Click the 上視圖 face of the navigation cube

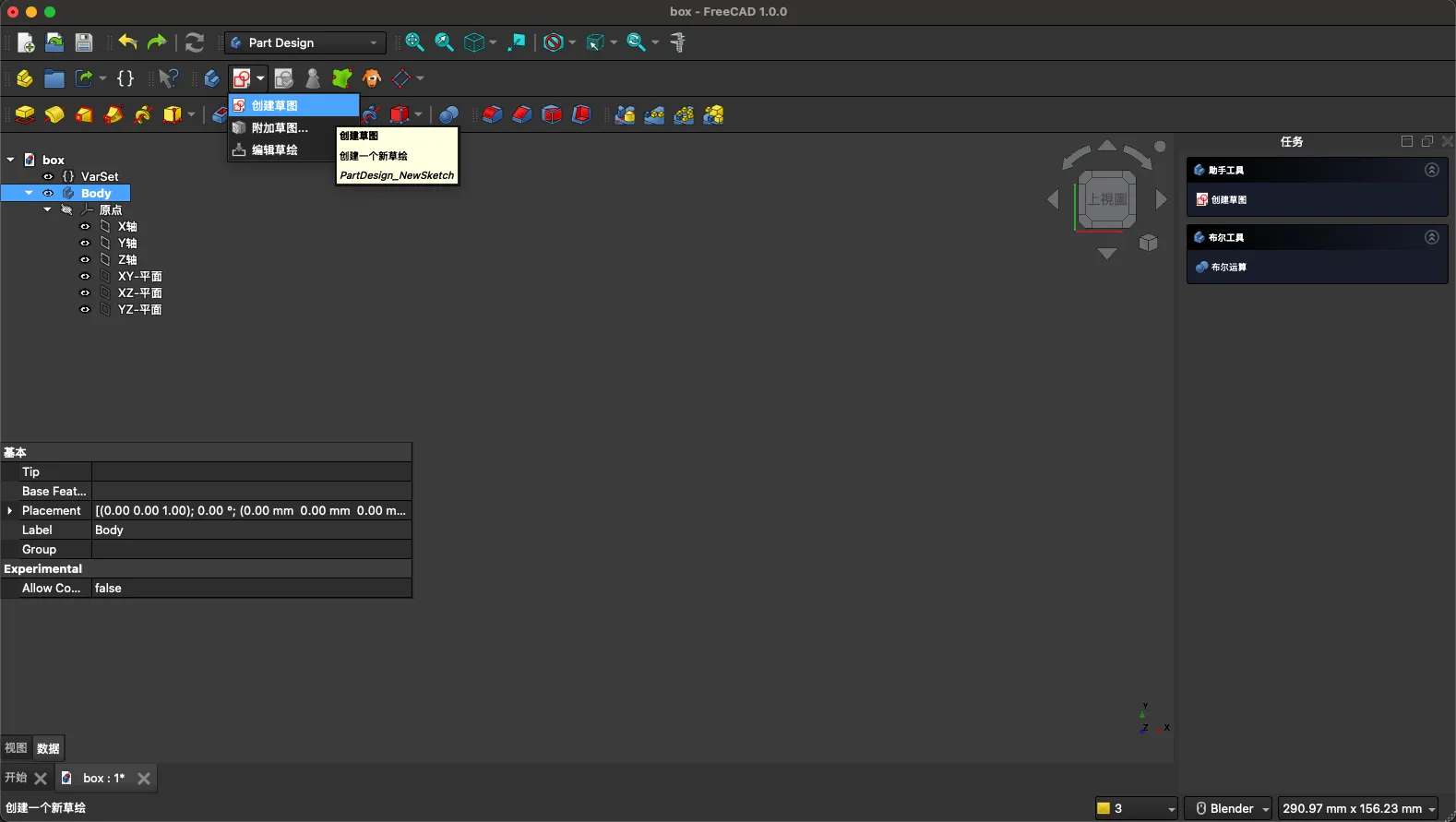1107,199
